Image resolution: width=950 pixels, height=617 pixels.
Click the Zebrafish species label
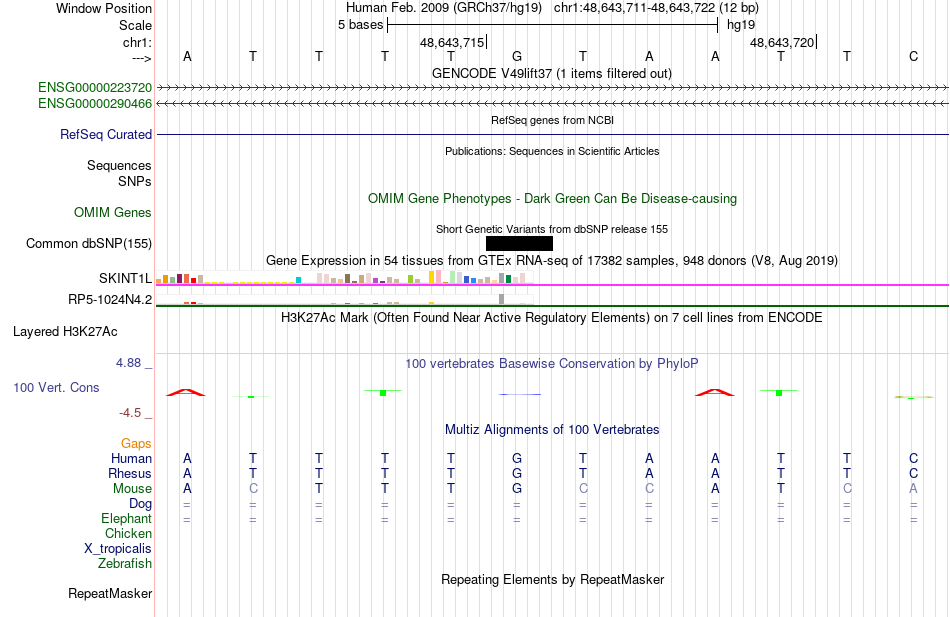click(125, 564)
